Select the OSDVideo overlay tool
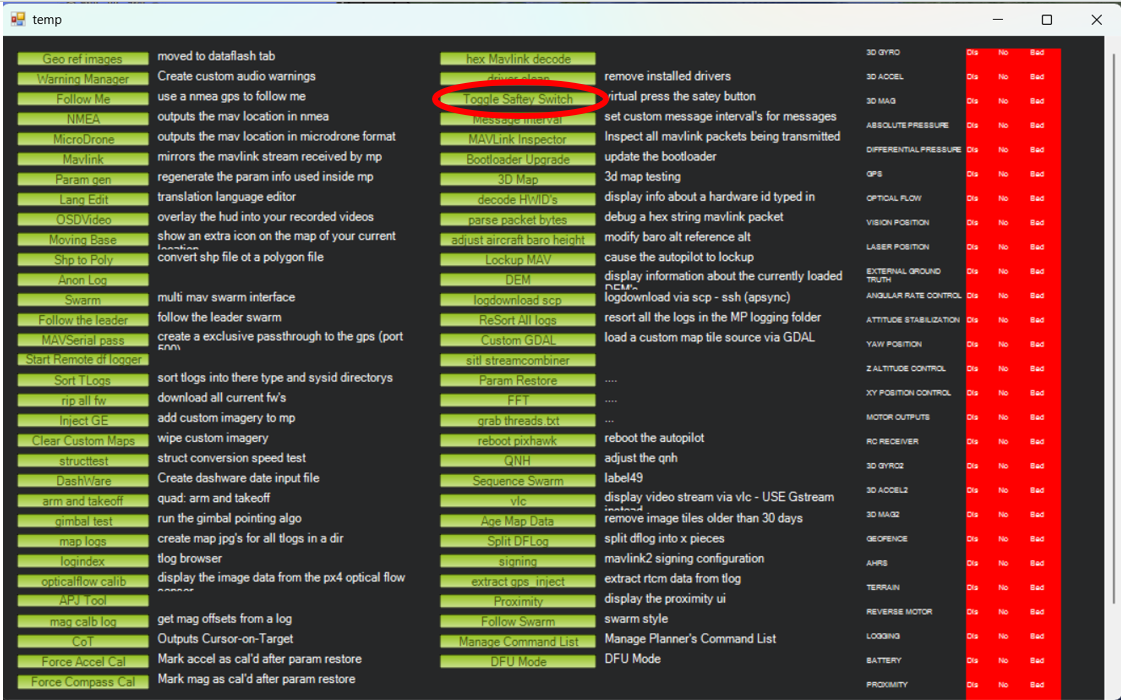This screenshot has height=700, width=1121. tap(83, 220)
